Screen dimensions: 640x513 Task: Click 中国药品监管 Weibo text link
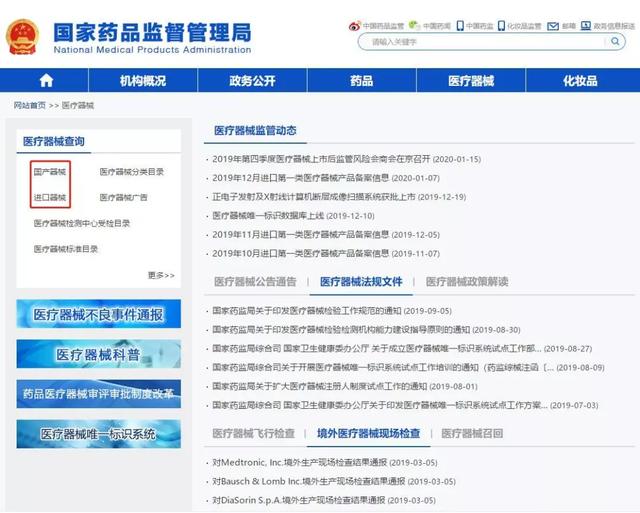click(383, 26)
